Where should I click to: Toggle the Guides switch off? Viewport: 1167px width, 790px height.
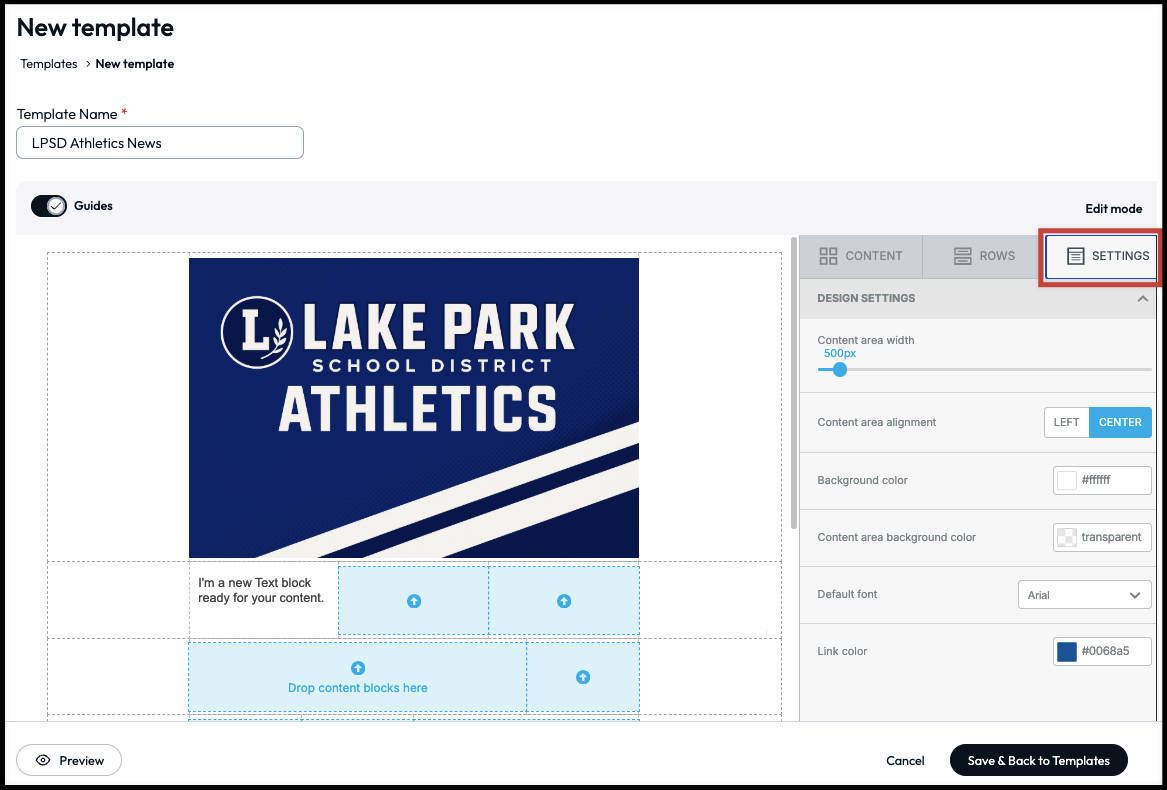pyautogui.click(x=49, y=206)
